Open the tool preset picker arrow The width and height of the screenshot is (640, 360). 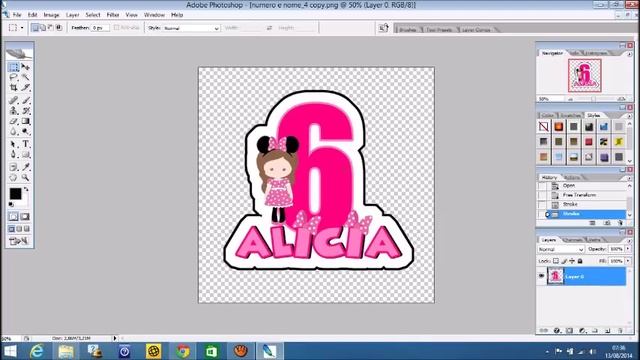[x=22, y=28]
